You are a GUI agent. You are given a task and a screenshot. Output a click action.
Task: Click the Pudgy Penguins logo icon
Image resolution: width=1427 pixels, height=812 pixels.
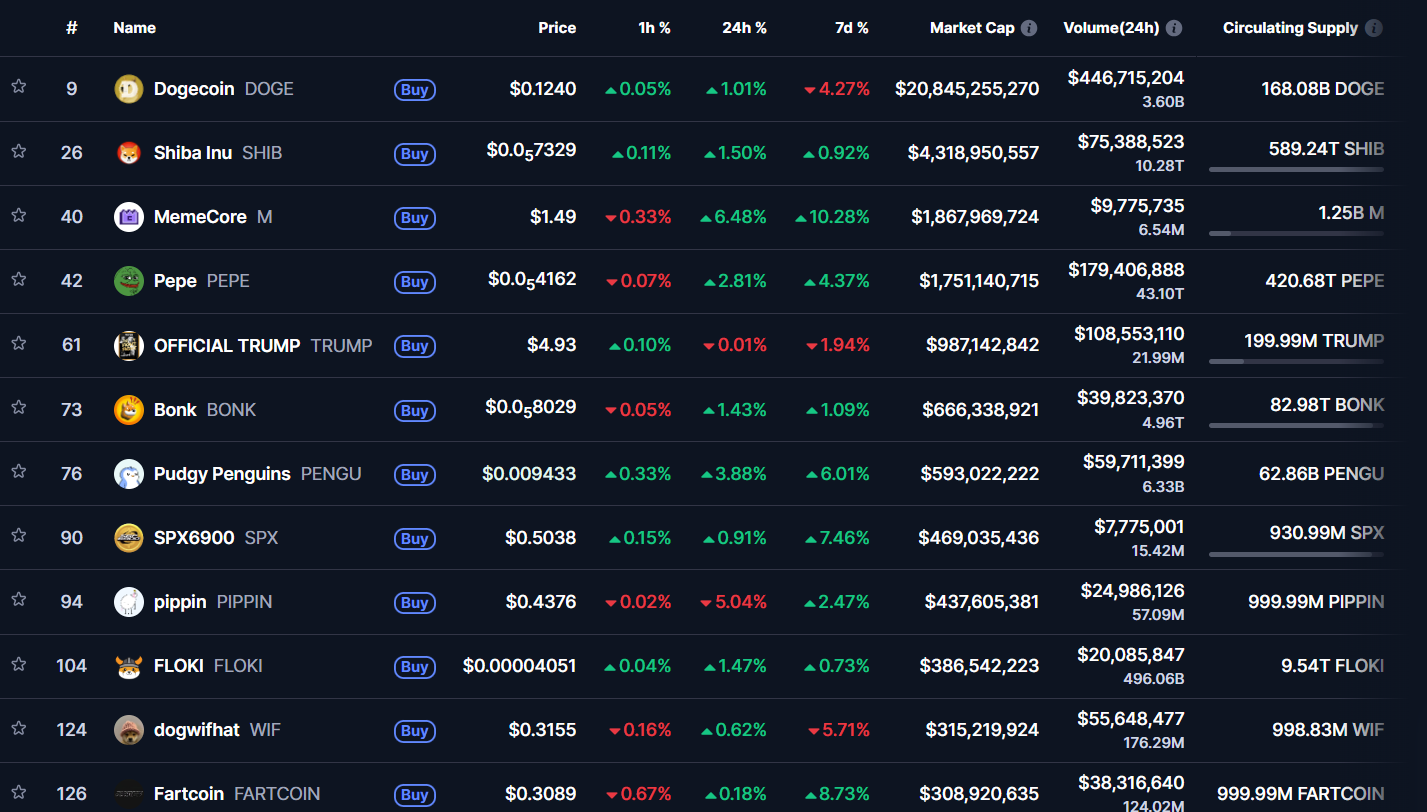(129, 474)
